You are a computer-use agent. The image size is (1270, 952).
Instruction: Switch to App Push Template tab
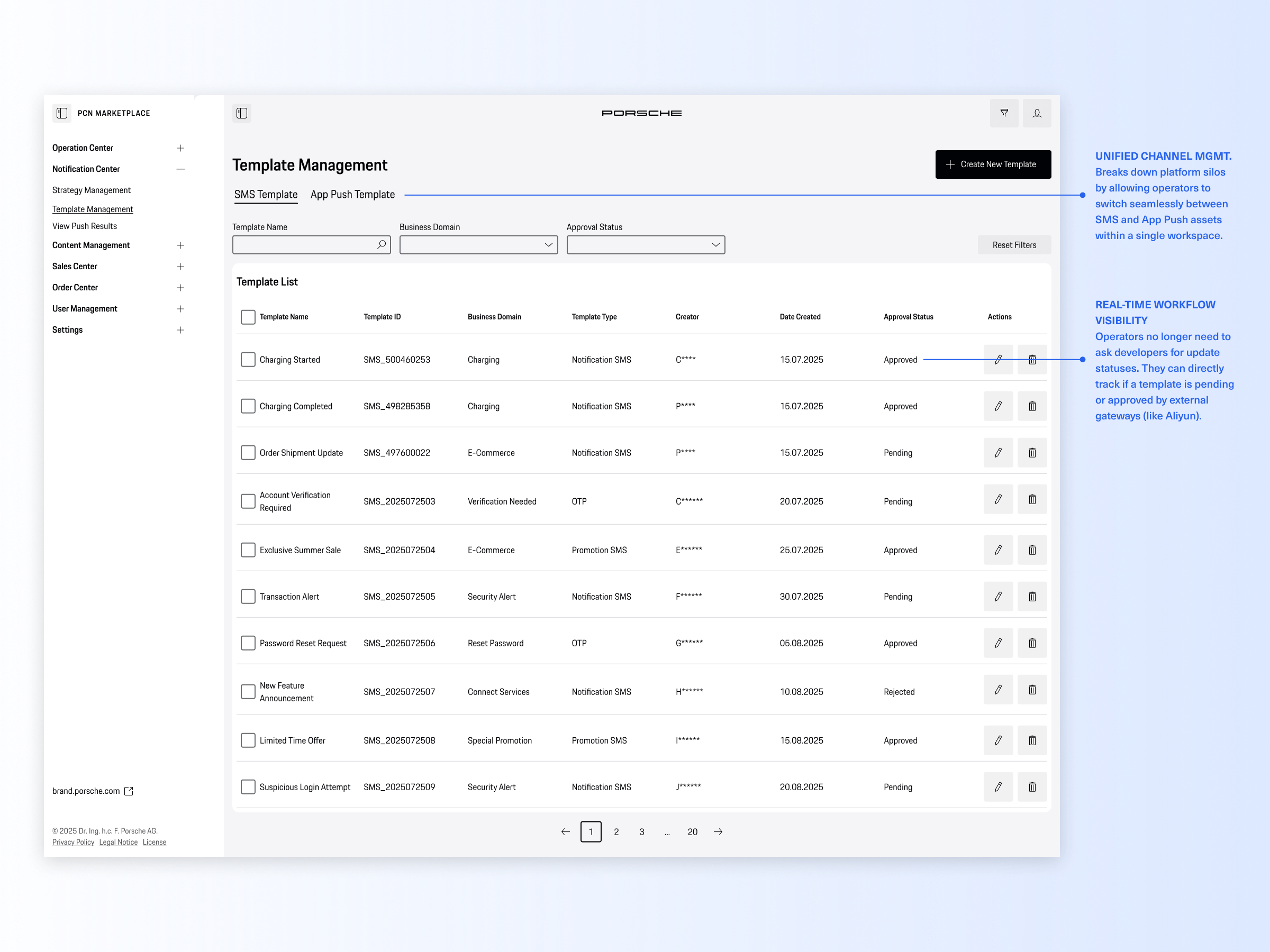pos(352,195)
